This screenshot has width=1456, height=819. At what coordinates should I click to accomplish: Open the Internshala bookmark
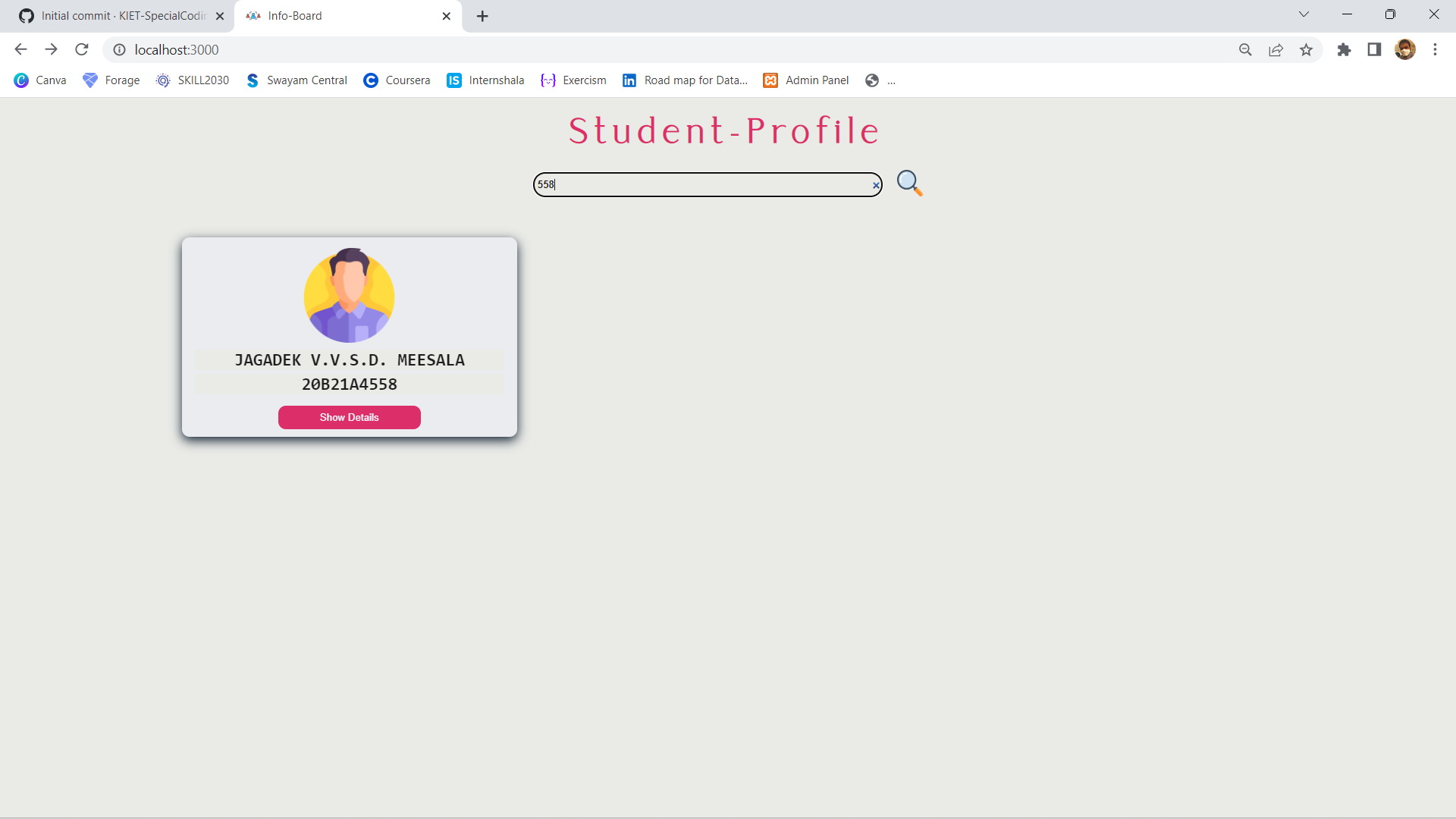(485, 80)
